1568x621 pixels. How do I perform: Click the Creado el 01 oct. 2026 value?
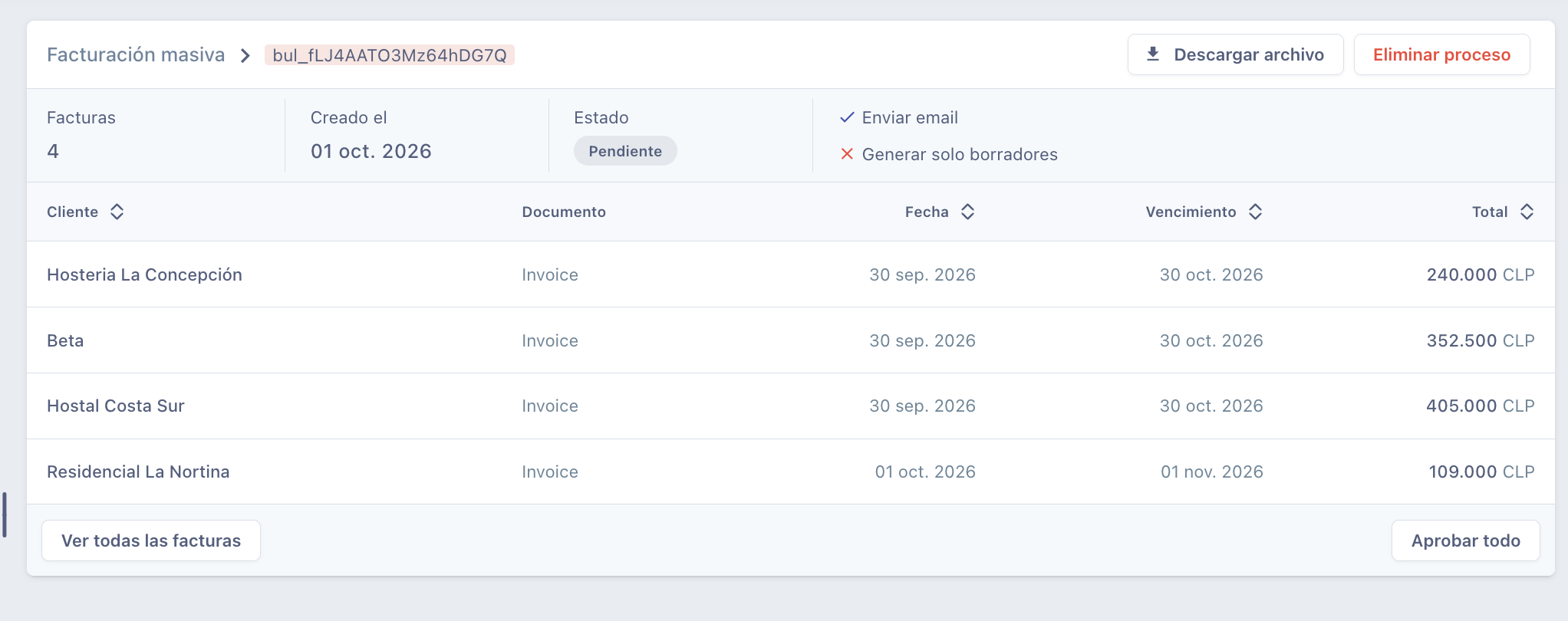click(371, 151)
